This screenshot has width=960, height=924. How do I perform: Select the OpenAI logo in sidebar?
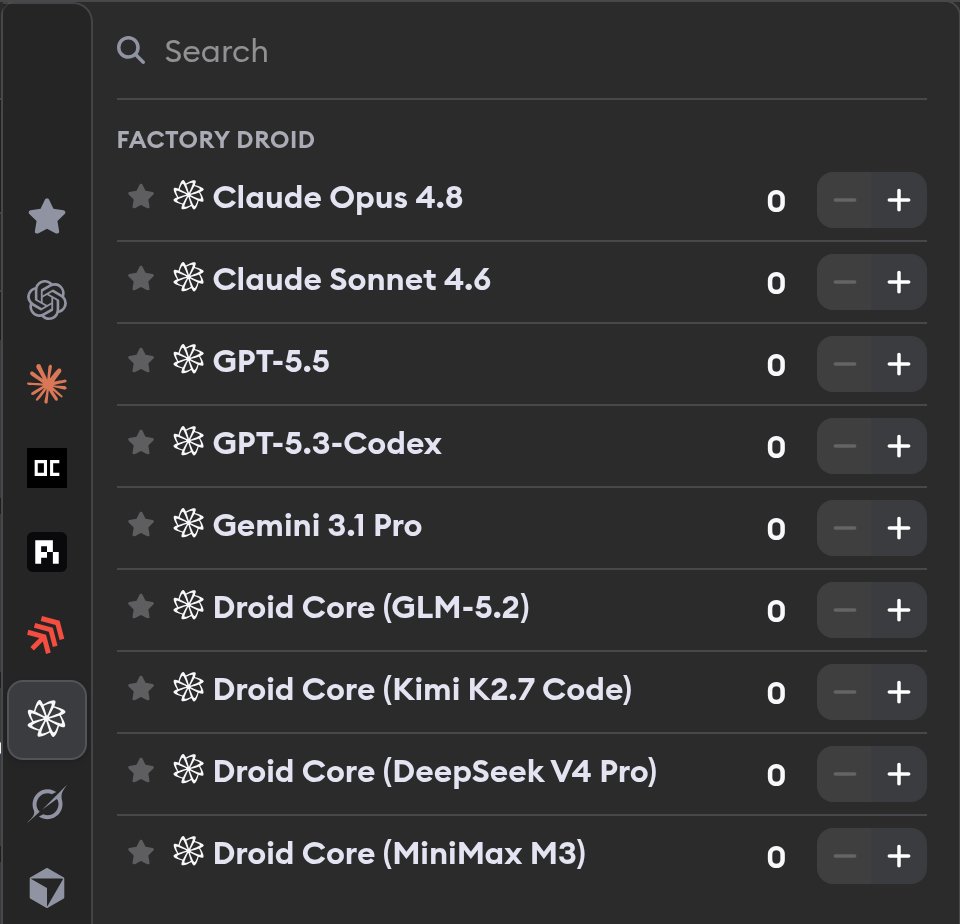click(47, 300)
